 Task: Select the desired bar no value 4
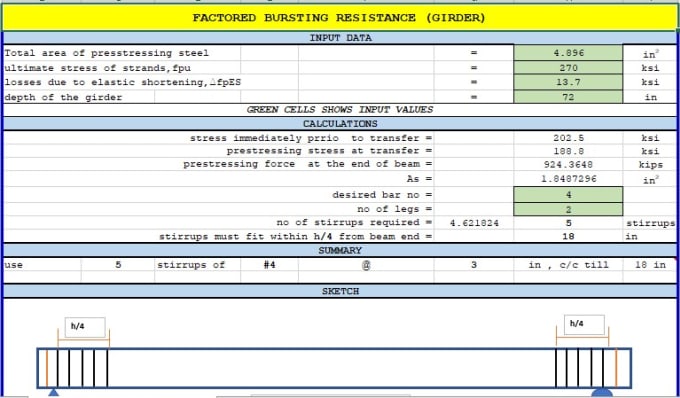(x=568, y=195)
